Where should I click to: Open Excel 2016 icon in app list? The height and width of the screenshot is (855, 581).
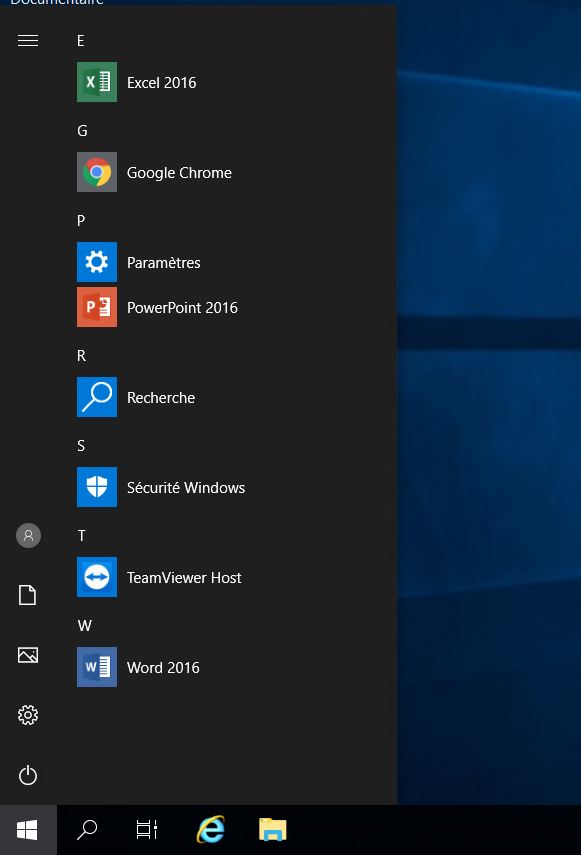click(x=96, y=82)
